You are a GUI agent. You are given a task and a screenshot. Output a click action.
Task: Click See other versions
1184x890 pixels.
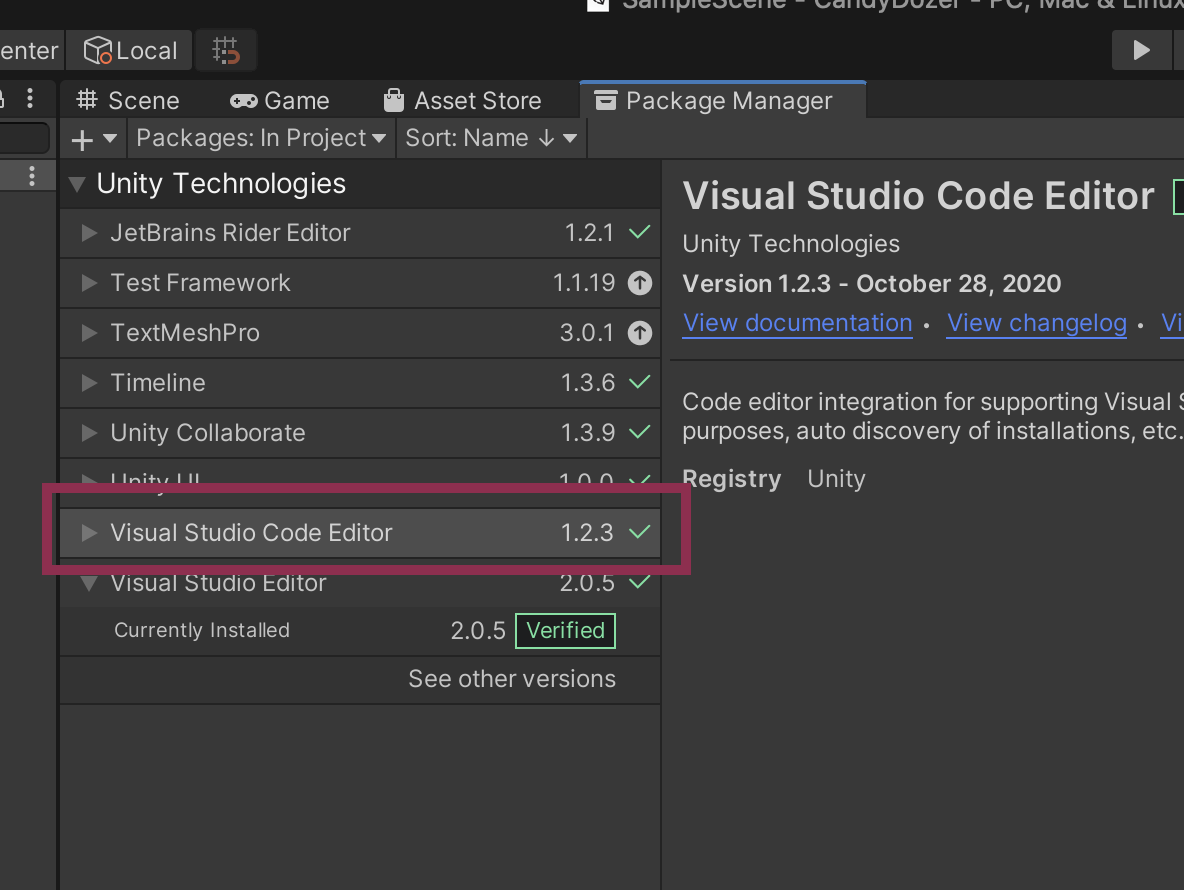(512, 679)
